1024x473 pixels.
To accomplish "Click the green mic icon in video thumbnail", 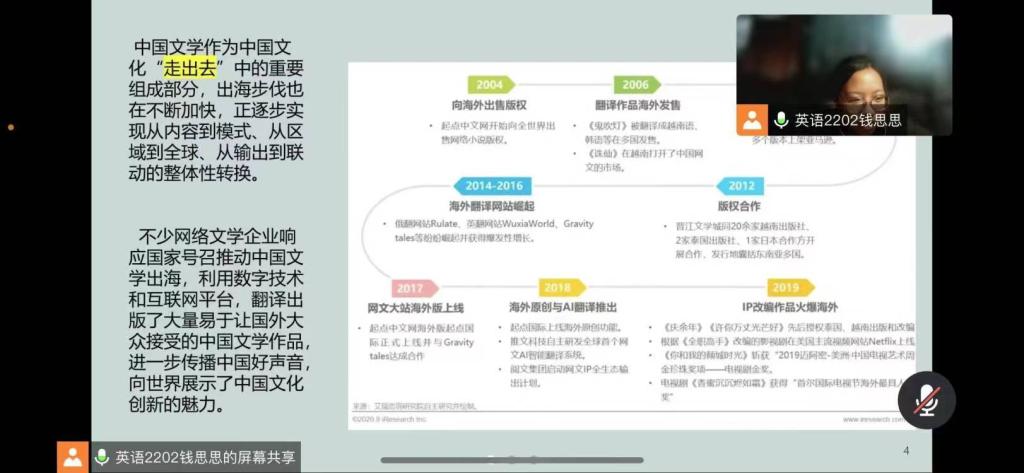I will point(781,120).
